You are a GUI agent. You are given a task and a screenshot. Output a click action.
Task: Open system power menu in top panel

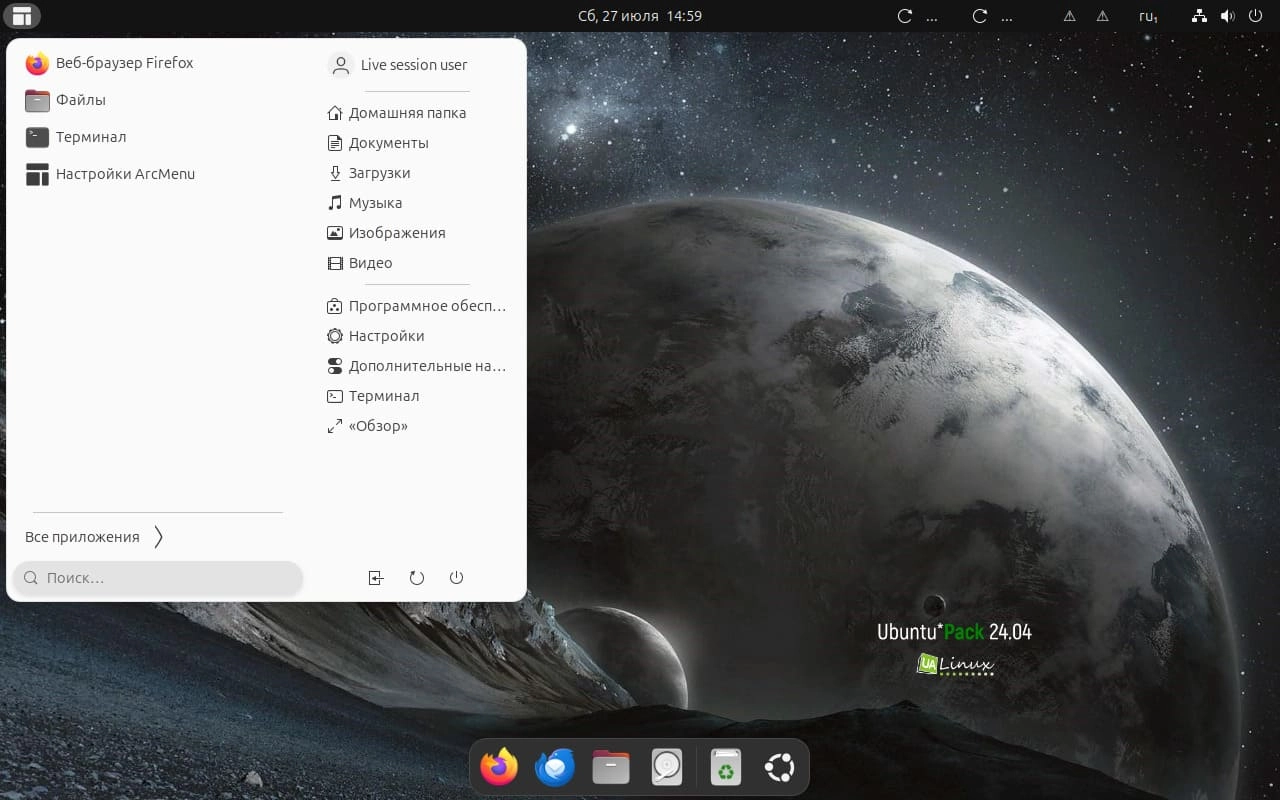pos(1255,16)
